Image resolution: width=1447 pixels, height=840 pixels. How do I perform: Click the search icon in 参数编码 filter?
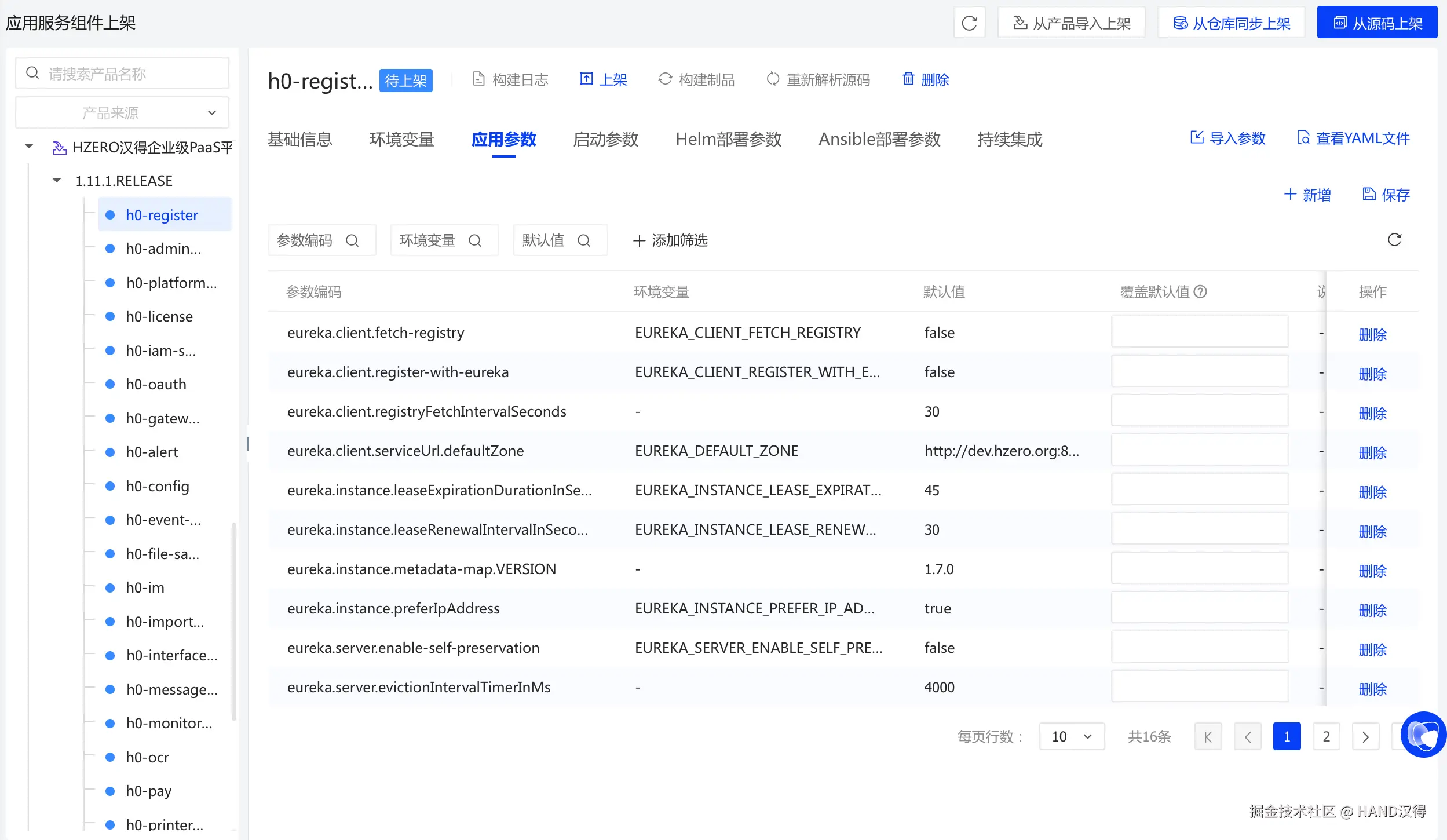point(352,240)
